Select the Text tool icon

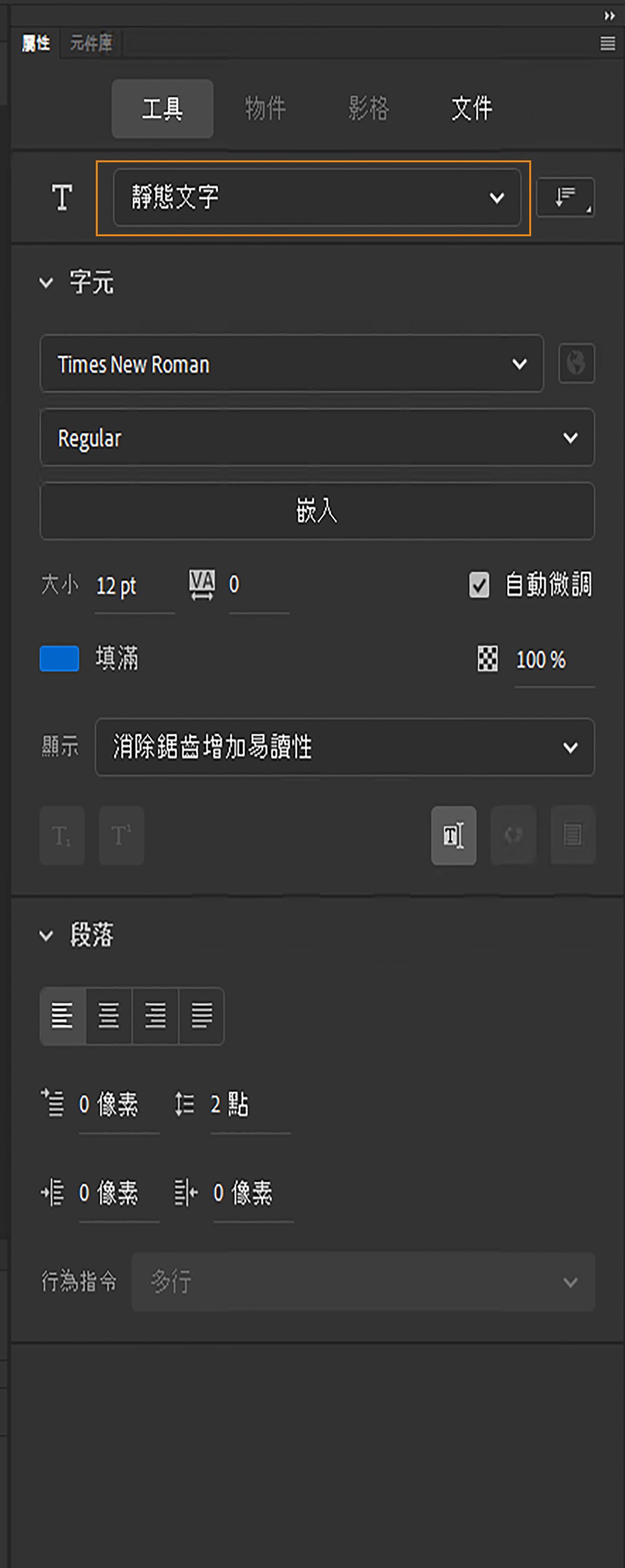(62, 196)
